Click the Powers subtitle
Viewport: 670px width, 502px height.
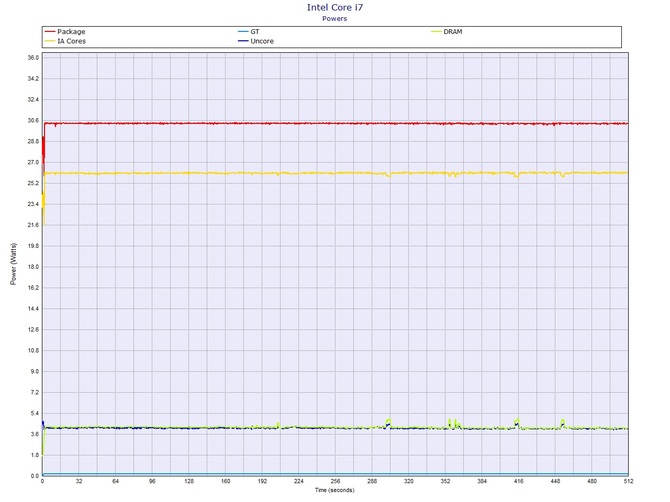335,18
